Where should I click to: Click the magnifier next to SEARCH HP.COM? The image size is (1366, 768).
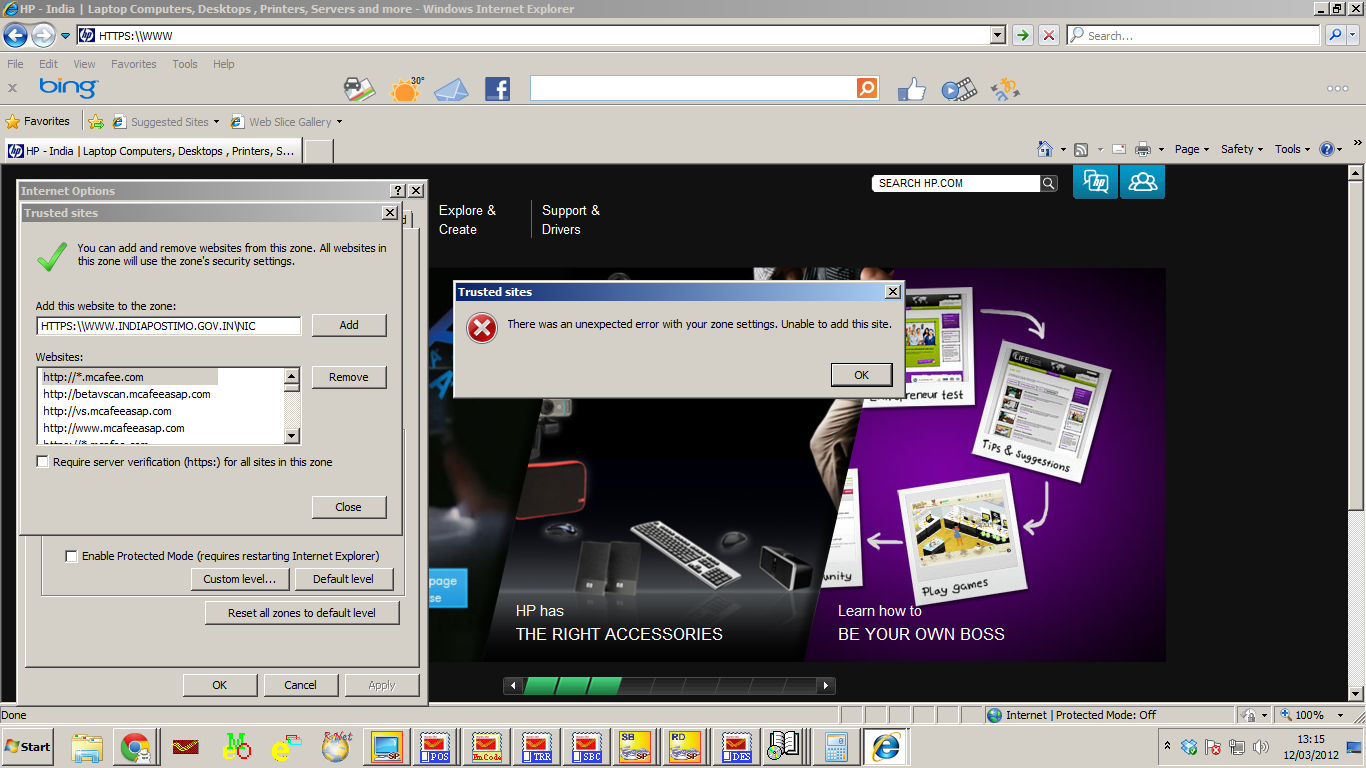tap(1048, 183)
